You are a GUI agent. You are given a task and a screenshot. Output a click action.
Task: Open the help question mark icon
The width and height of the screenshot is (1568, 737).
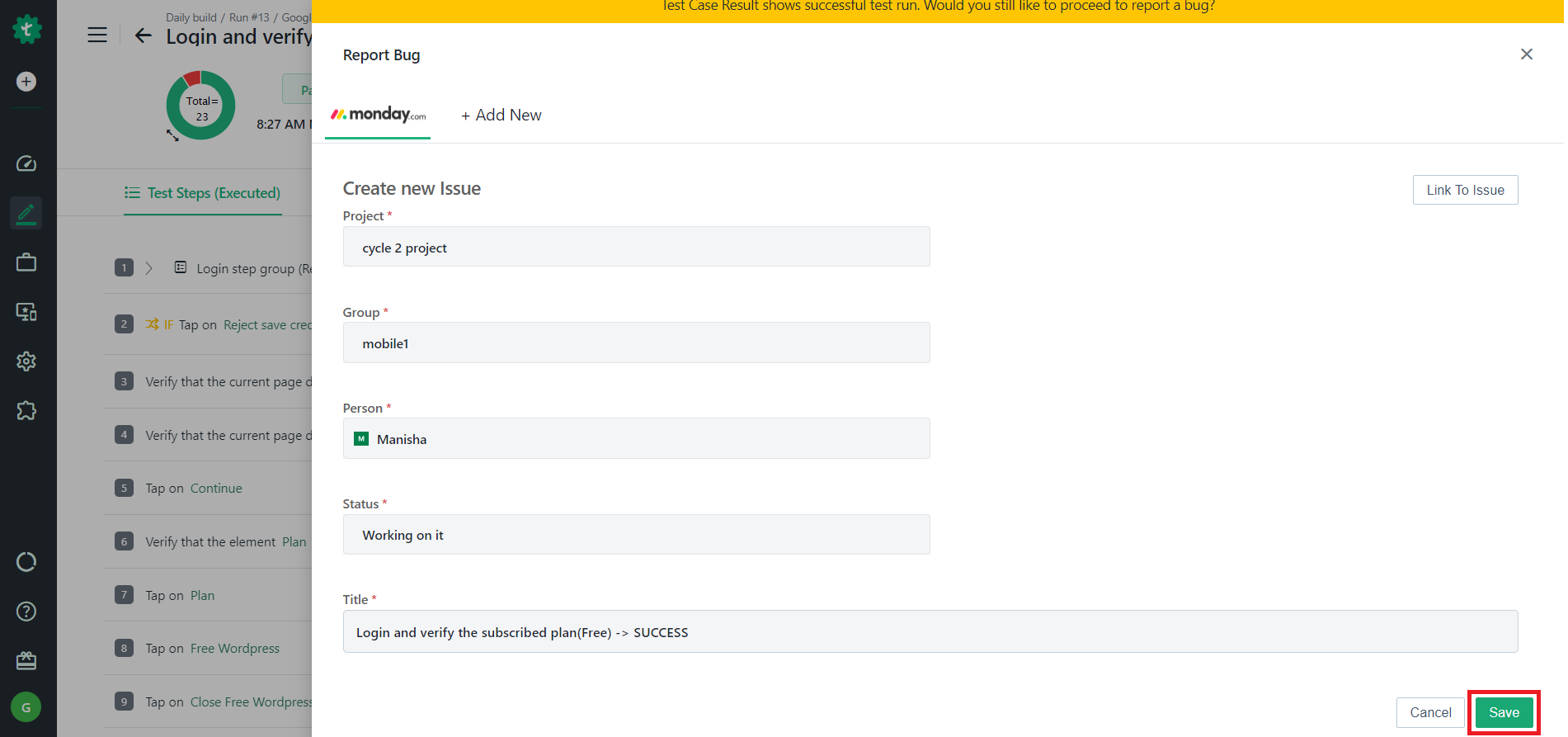coord(26,612)
